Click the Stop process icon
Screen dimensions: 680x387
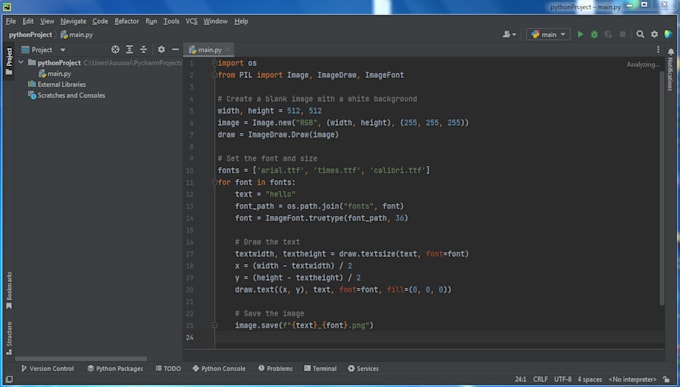(x=622, y=34)
